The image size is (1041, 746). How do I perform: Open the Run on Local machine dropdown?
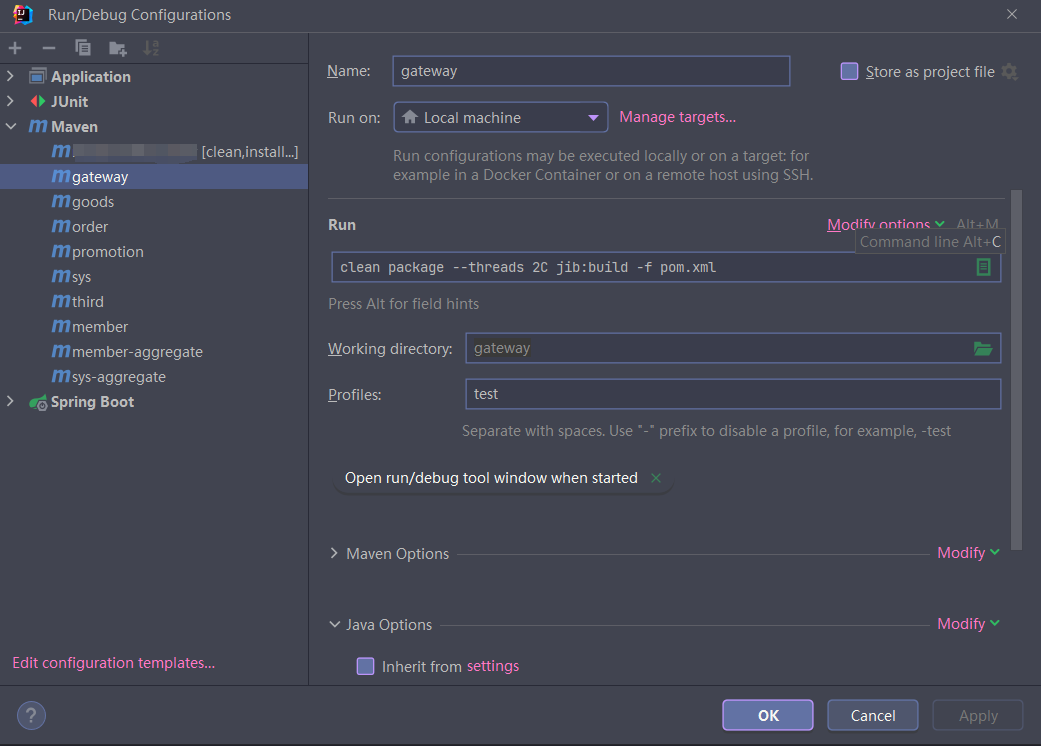501,117
